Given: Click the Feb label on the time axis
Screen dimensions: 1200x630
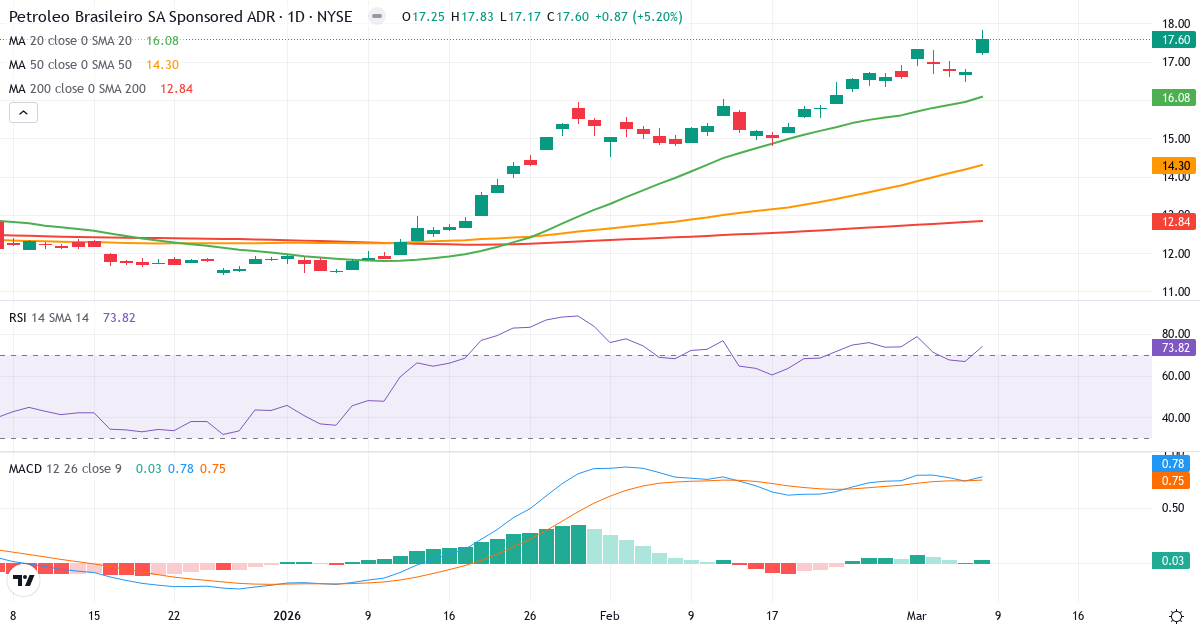Looking at the screenshot, I should (609, 616).
